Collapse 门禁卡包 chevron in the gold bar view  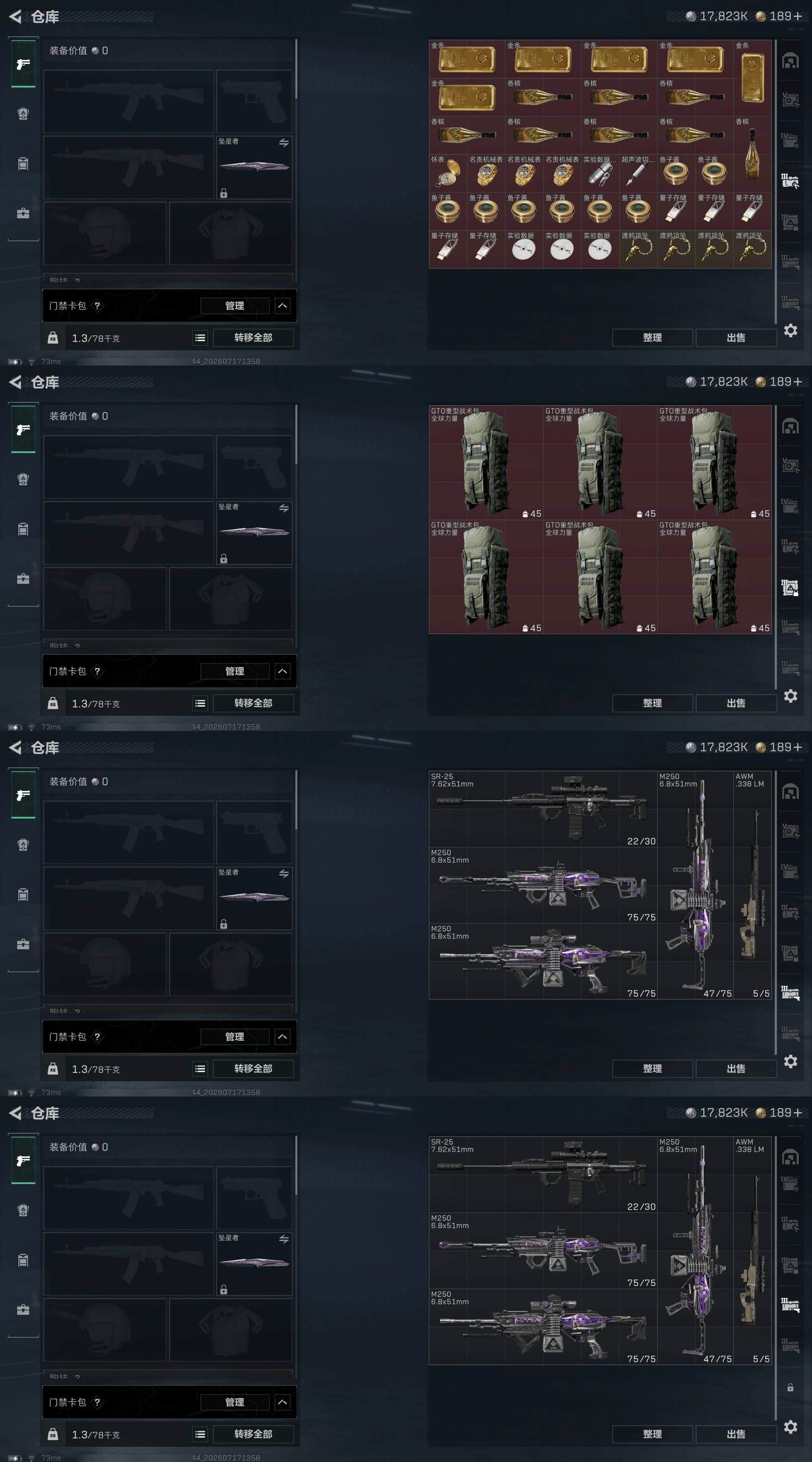[283, 306]
